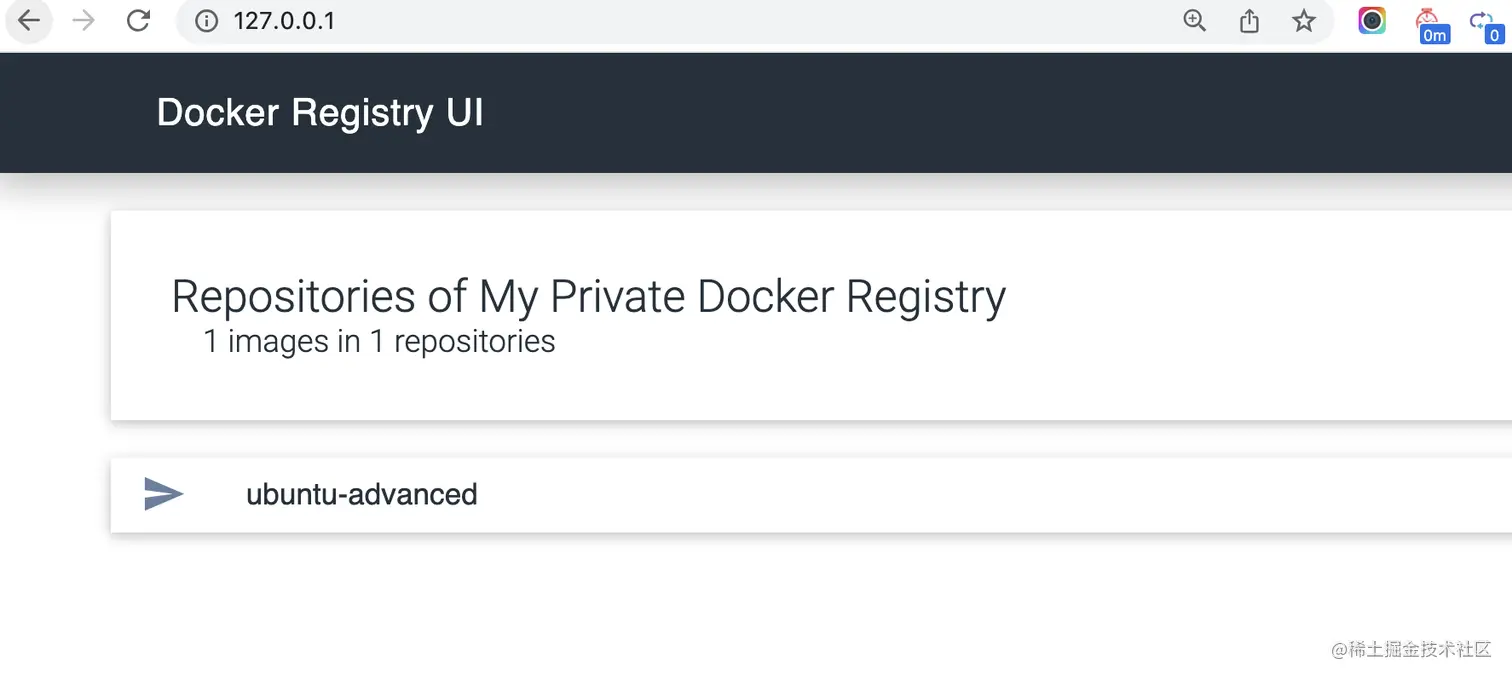Click the share page icon
The image size is (1512, 680).
(x=1249, y=21)
